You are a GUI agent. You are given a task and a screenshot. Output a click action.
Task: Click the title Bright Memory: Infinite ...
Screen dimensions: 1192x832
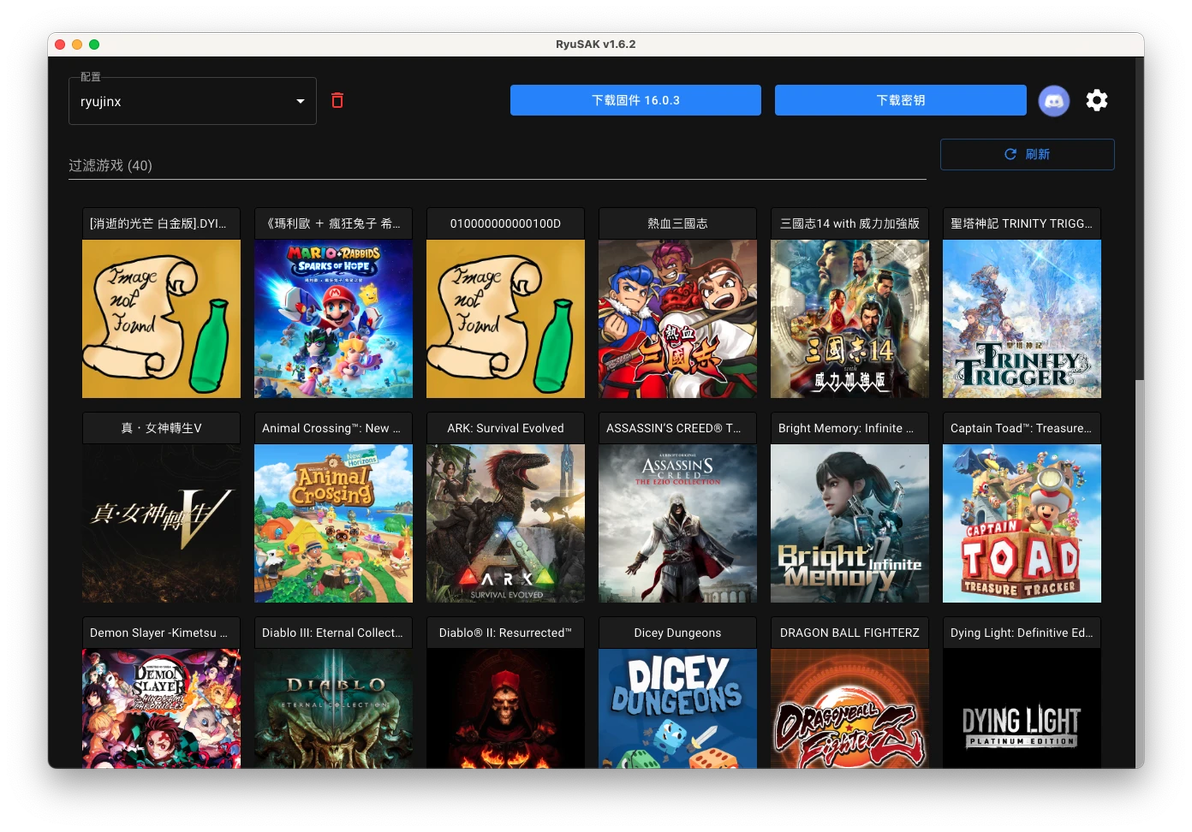(846, 428)
